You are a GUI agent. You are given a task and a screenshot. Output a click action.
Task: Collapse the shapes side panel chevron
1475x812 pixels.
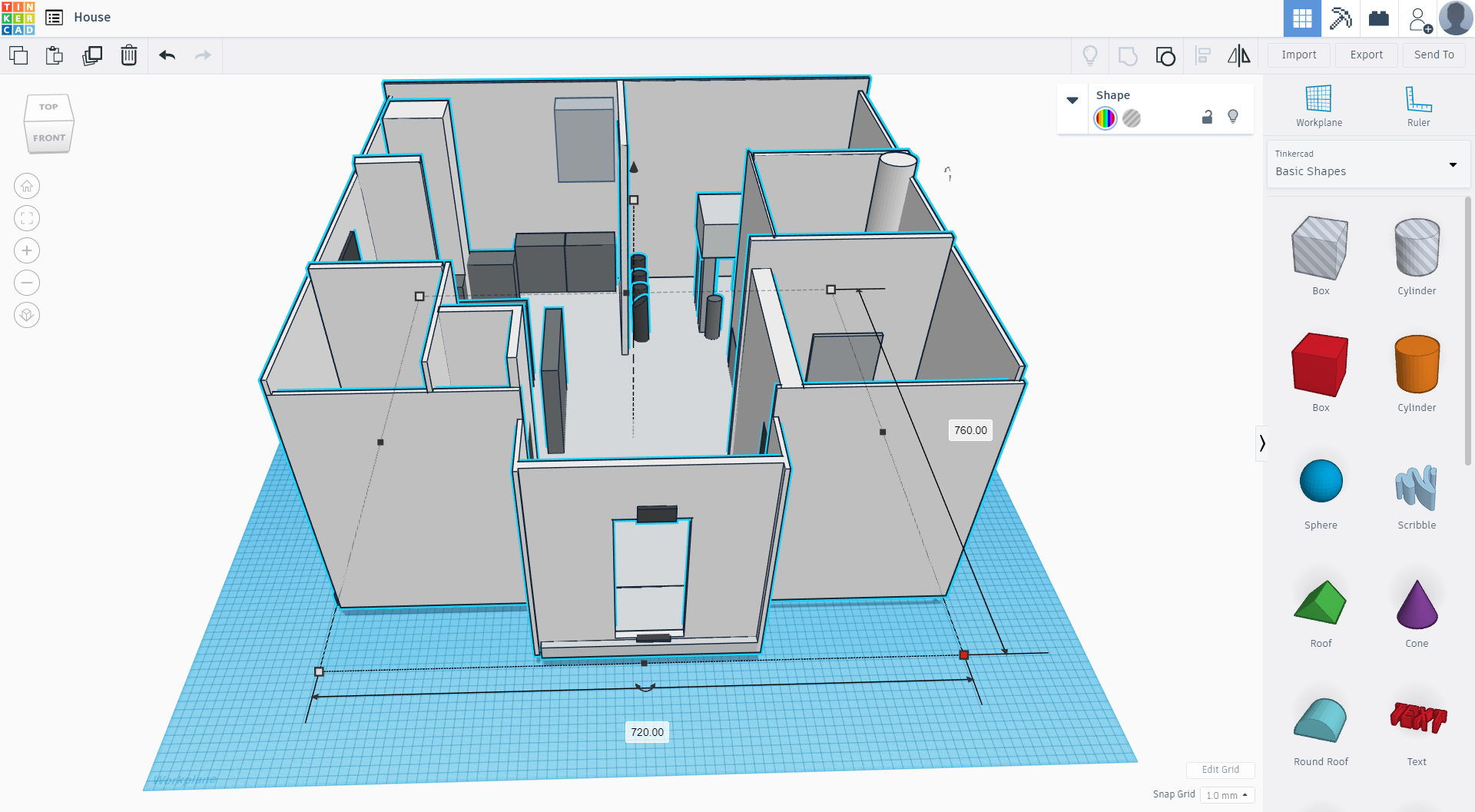click(1261, 443)
